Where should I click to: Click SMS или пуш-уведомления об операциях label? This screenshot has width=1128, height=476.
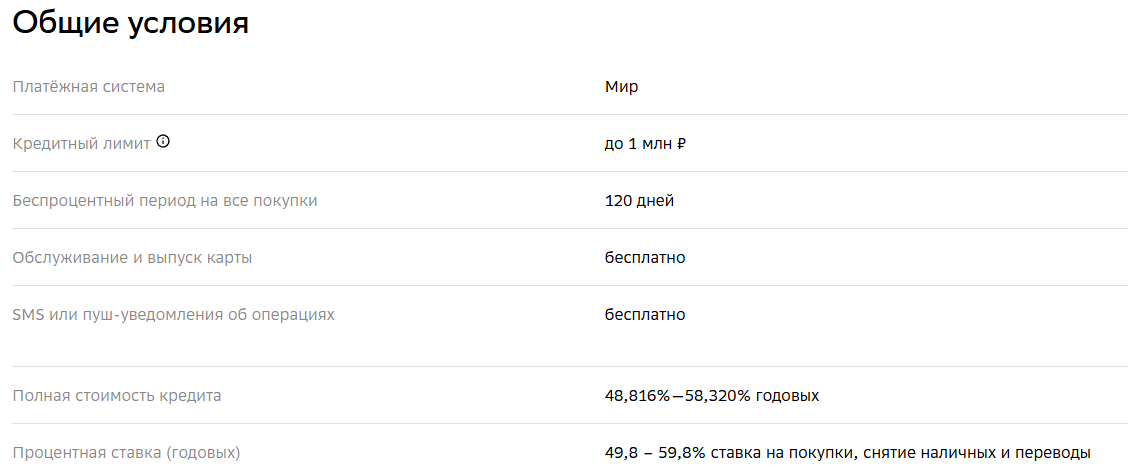point(173,315)
